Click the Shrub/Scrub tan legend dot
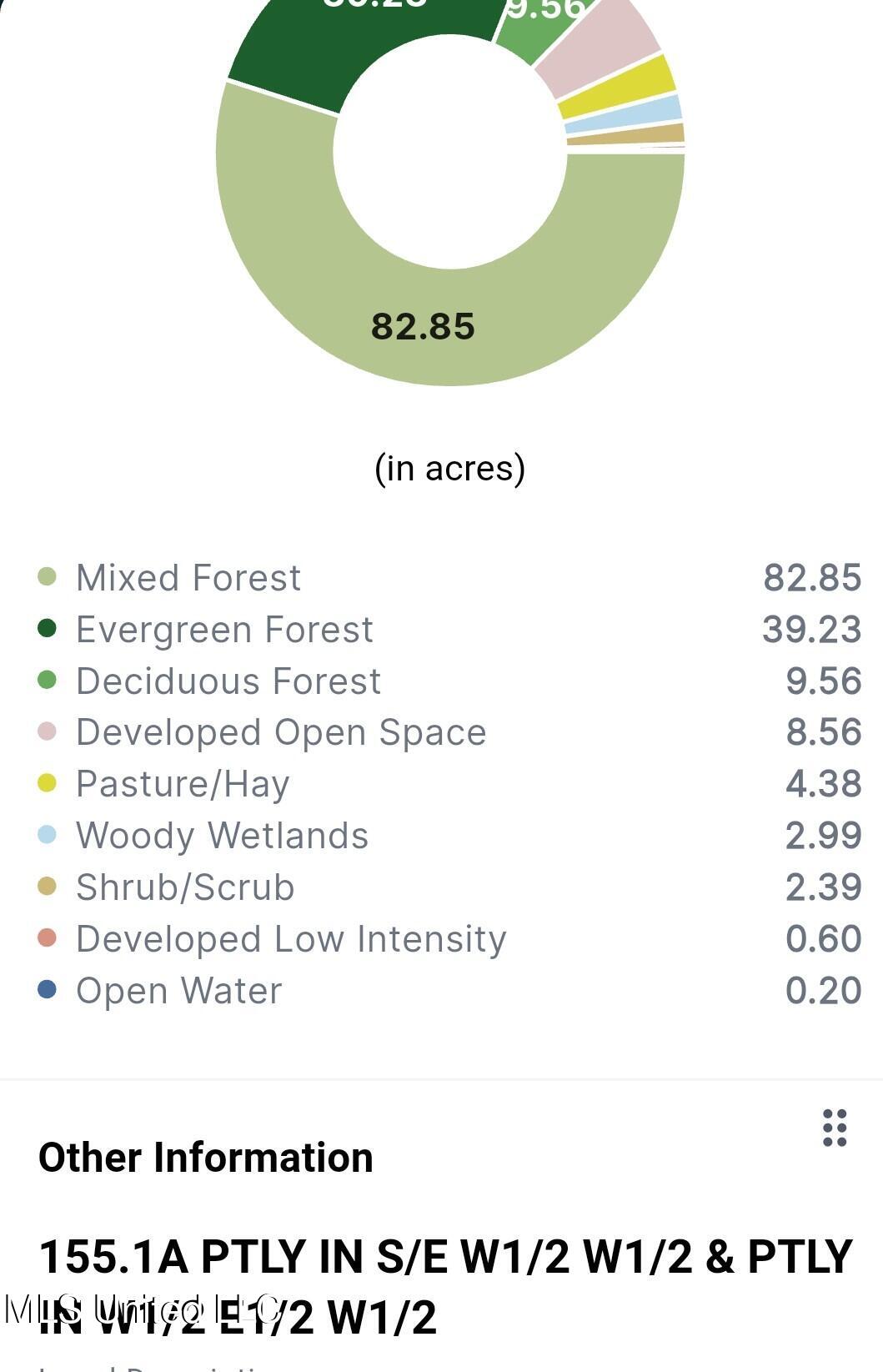 click(48, 887)
